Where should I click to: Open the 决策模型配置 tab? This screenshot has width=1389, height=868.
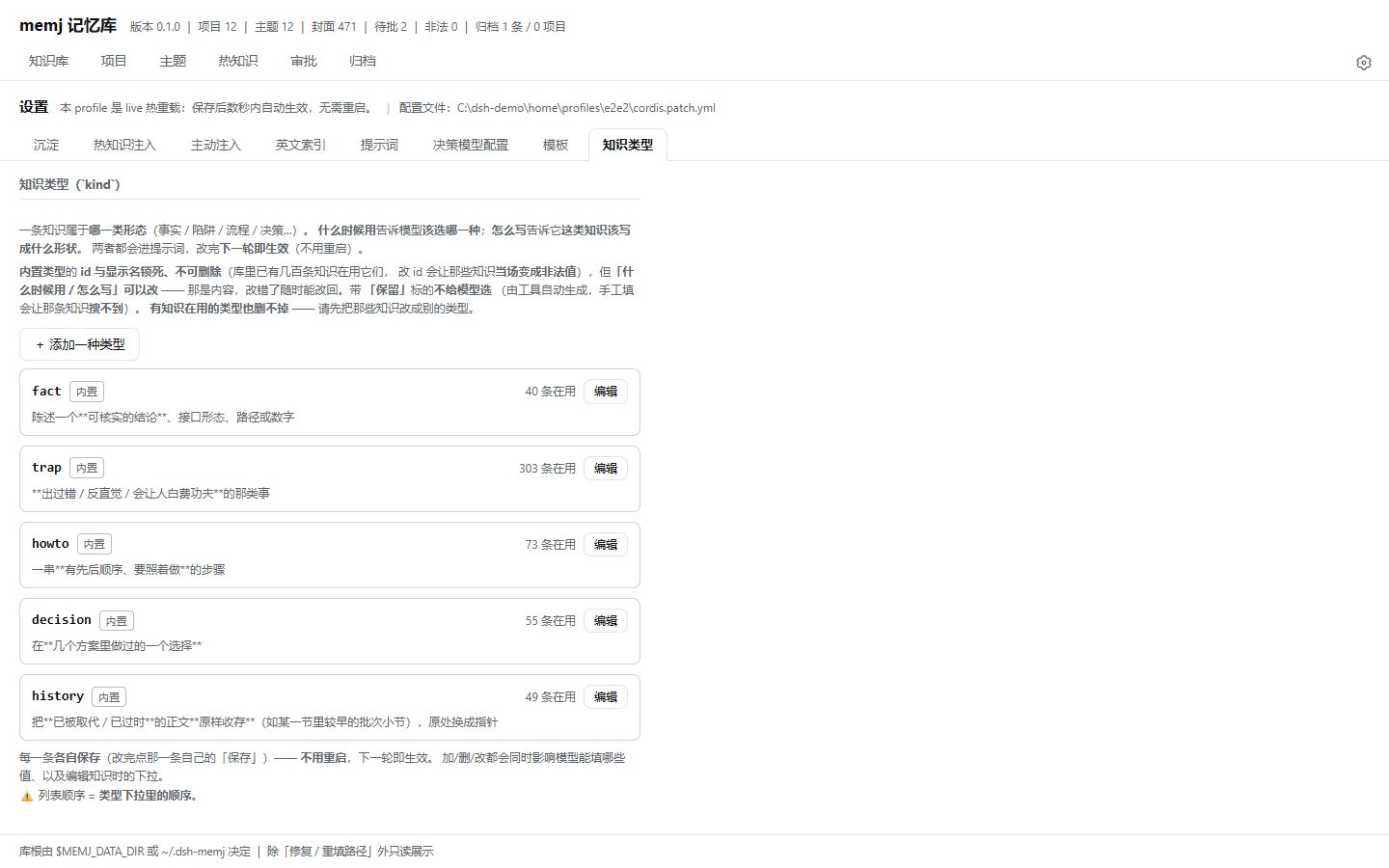click(x=471, y=145)
